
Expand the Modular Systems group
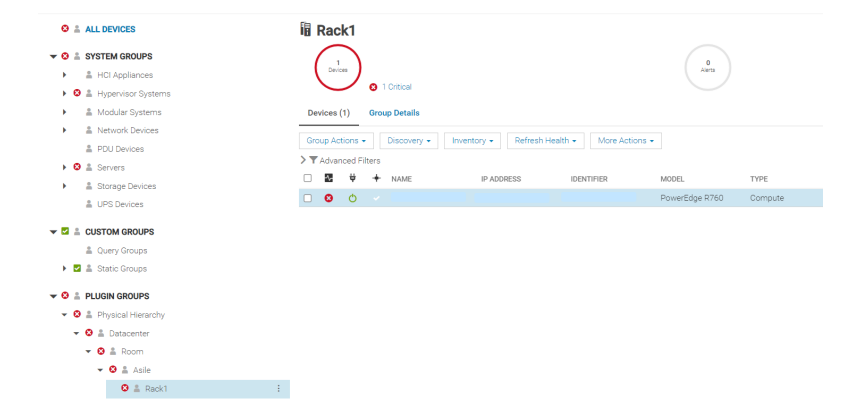(x=64, y=112)
